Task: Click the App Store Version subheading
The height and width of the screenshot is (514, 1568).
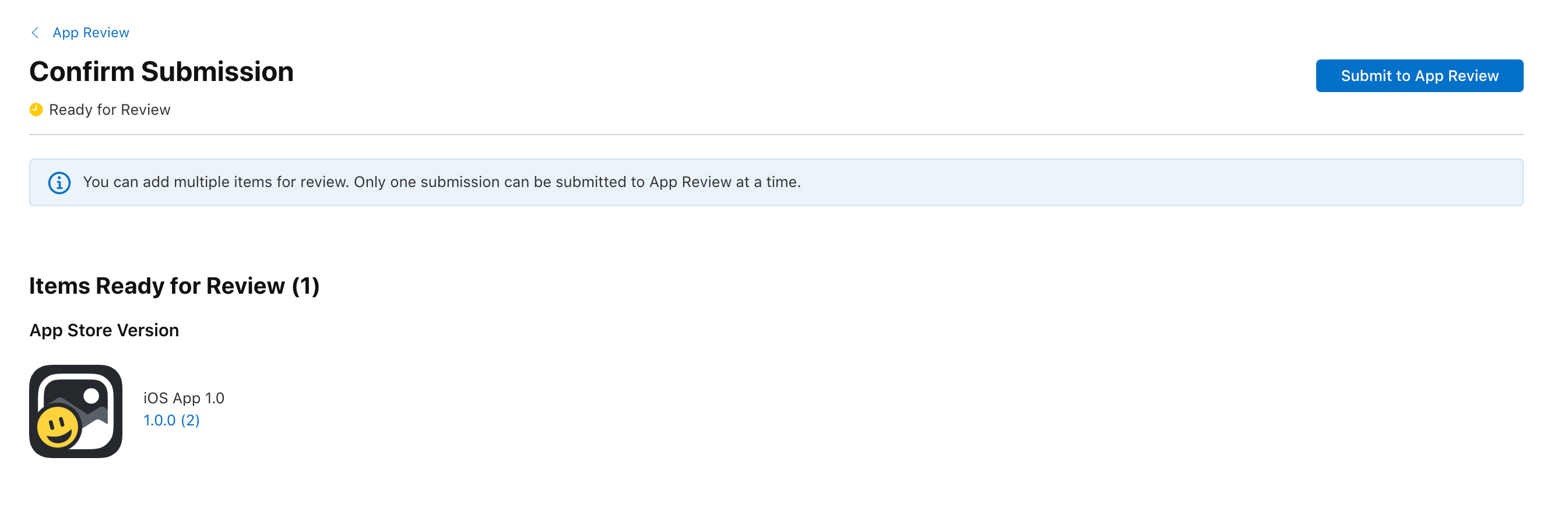Action: tap(104, 330)
